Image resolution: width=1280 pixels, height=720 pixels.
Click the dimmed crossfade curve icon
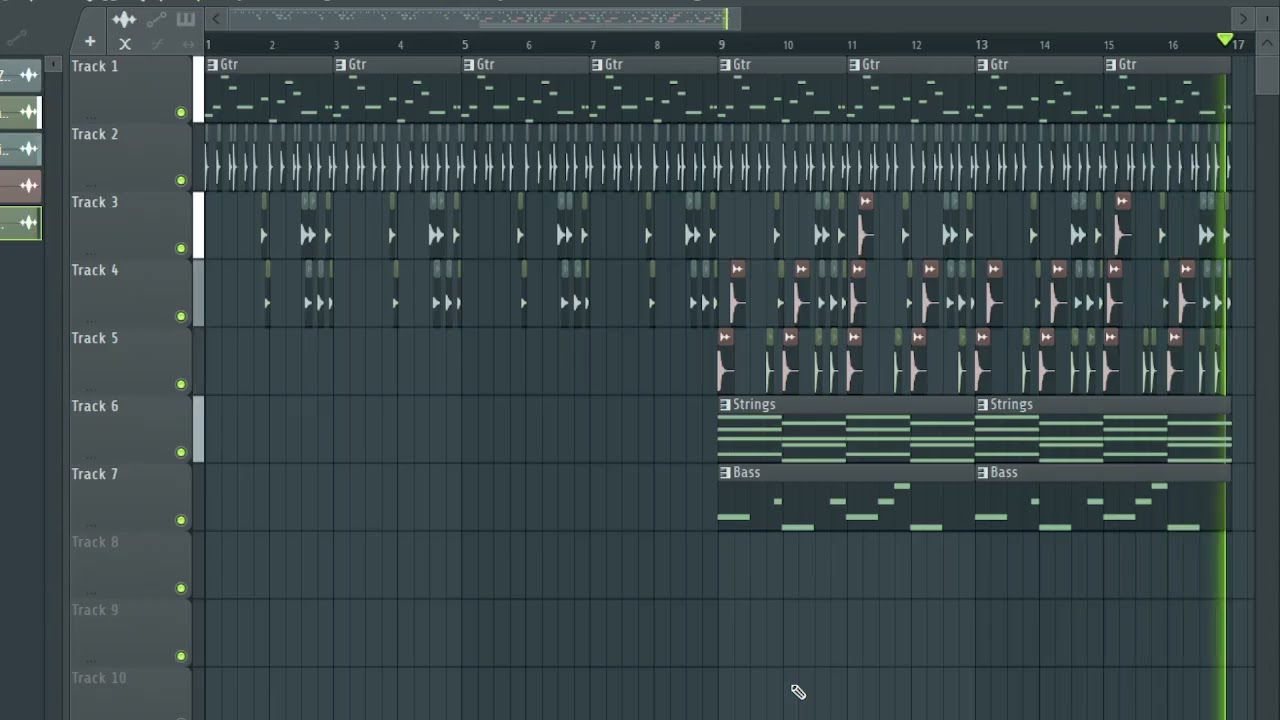pyautogui.click(x=157, y=43)
